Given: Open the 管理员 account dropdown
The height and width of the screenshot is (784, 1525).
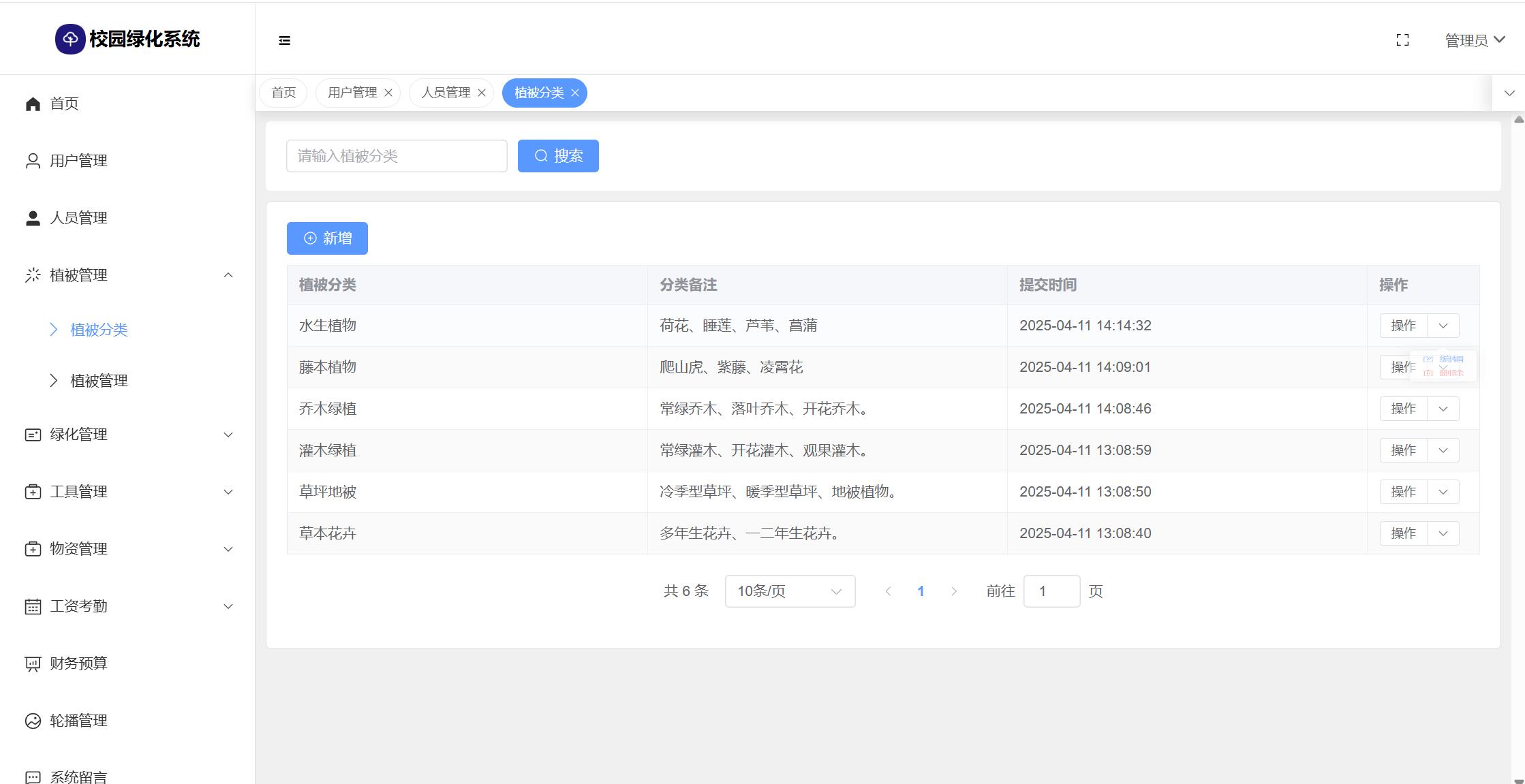Looking at the screenshot, I should [1475, 40].
